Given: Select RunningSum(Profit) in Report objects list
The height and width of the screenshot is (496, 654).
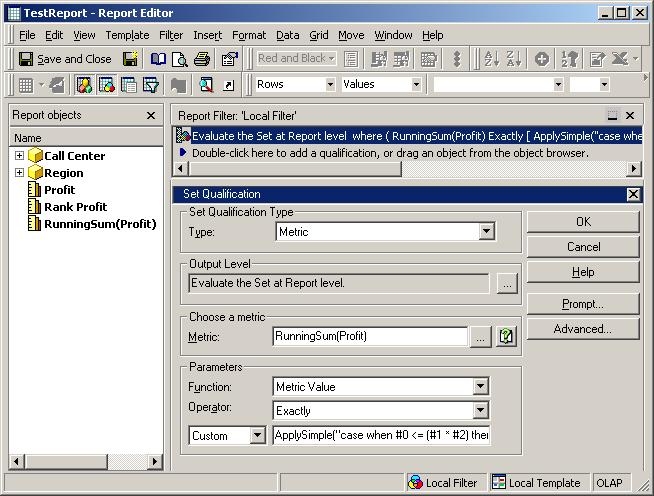Looking at the screenshot, I should click(x=100, y=224).
